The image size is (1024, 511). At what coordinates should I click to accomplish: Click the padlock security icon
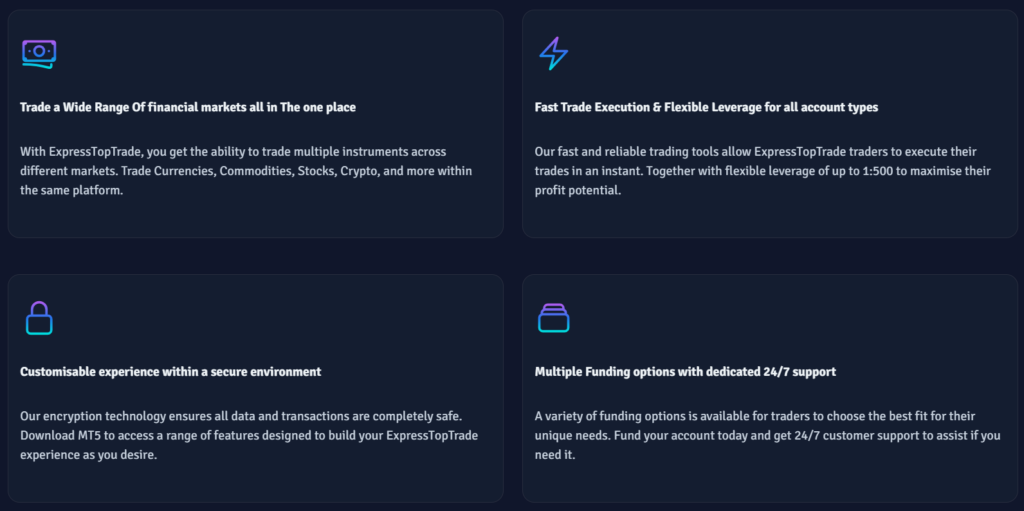click(x=38, y=318)
